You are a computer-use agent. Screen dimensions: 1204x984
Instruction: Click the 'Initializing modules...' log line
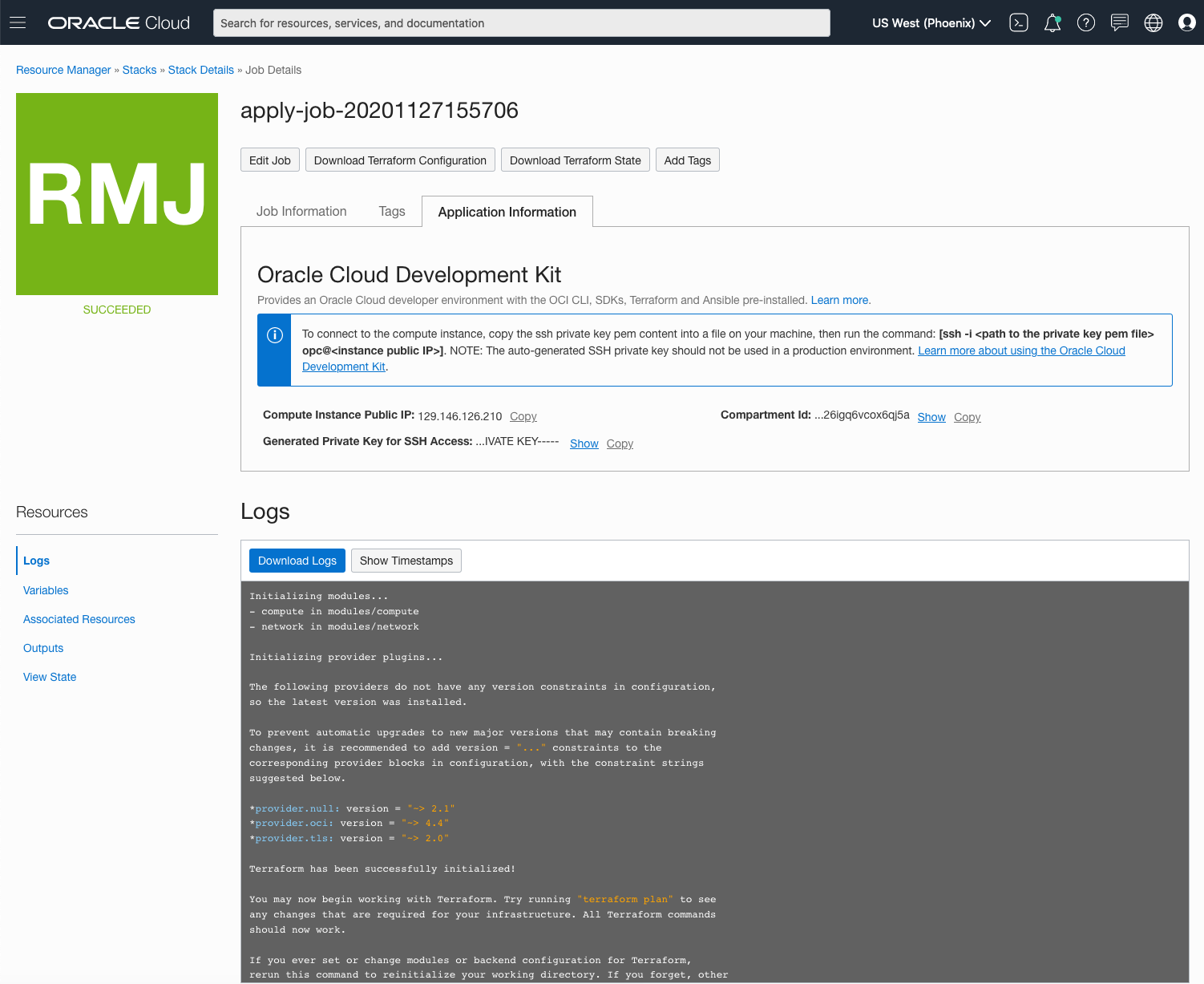(319, 596)
